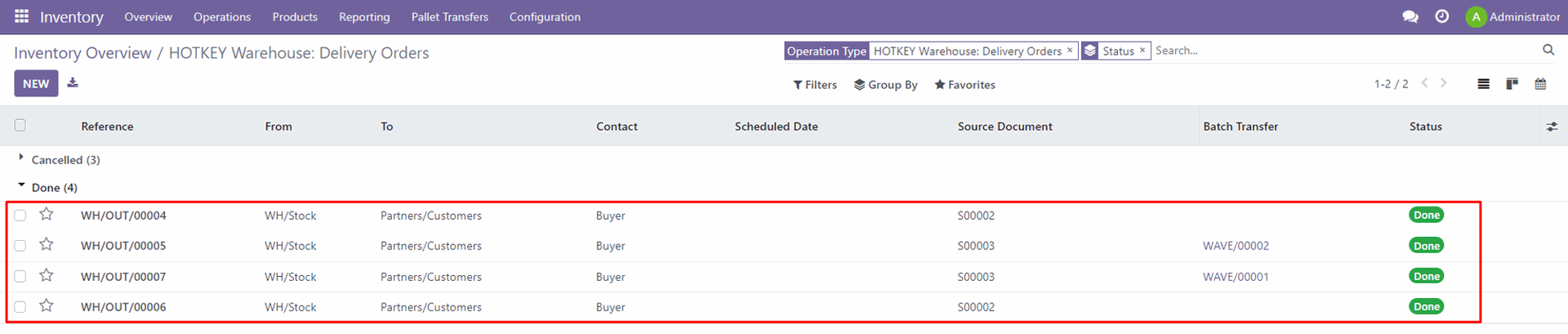Screen dimensions: 1568x334
Task: Star the WH/OUT/00007 transfer
Action: (47, 275)
